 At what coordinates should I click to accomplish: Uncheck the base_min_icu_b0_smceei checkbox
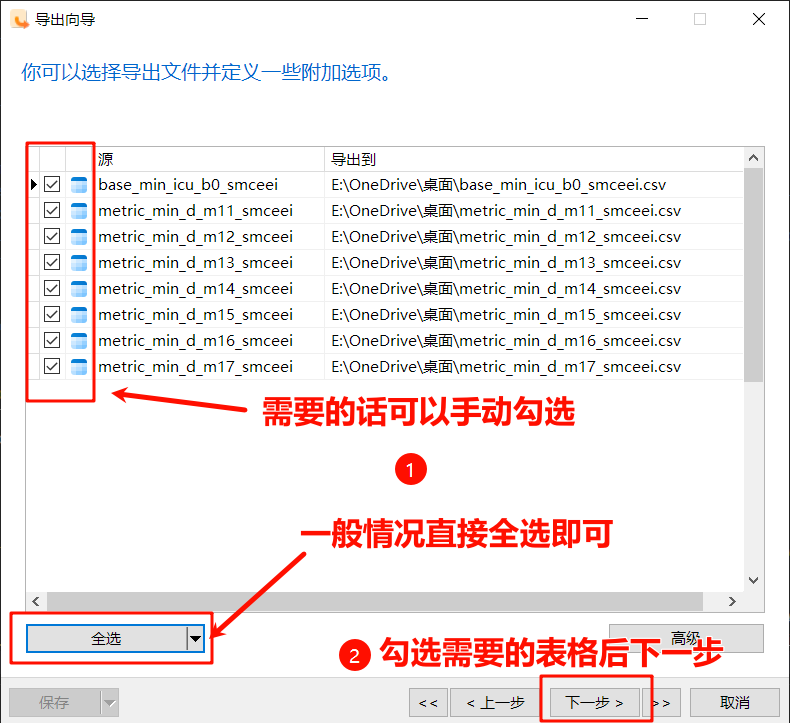[x=52, y=185]
